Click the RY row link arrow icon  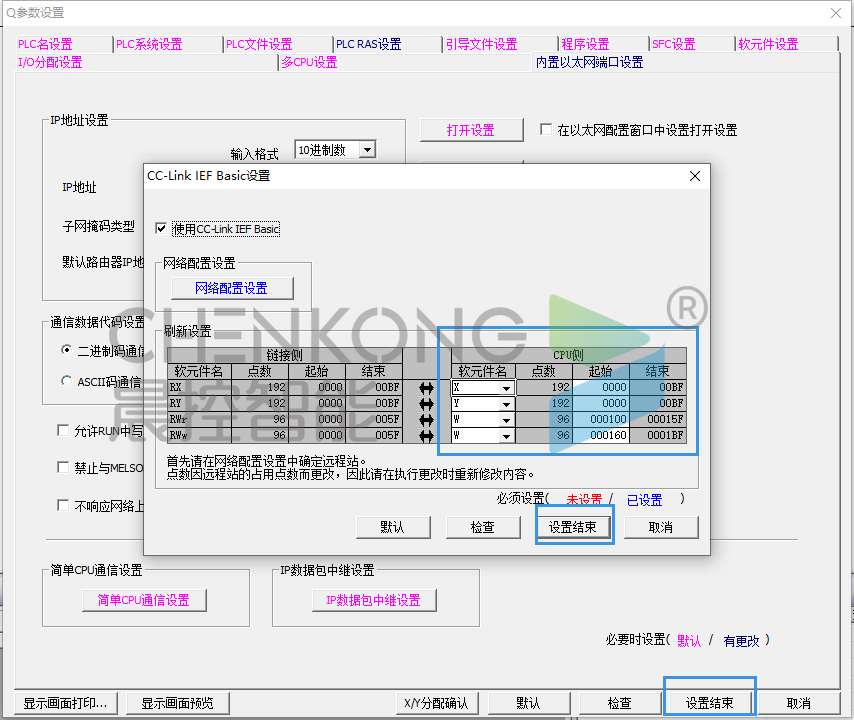(426, 404)
